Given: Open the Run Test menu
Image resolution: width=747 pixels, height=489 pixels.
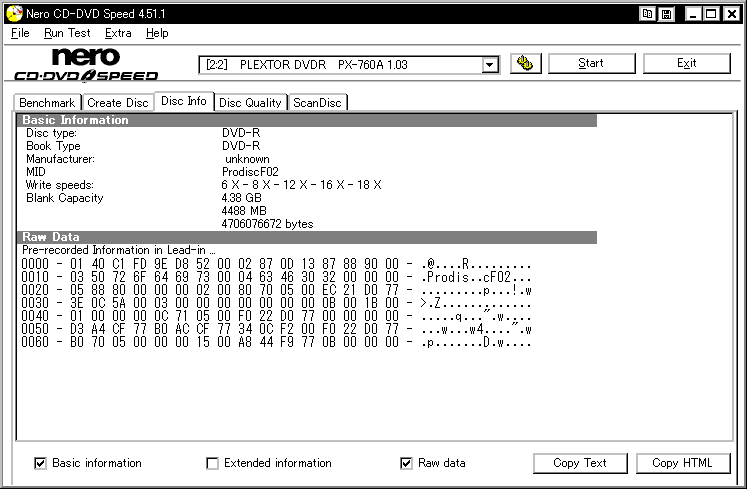Looking at the screenshot, I should pyautogui.click(x=67, y=33).
